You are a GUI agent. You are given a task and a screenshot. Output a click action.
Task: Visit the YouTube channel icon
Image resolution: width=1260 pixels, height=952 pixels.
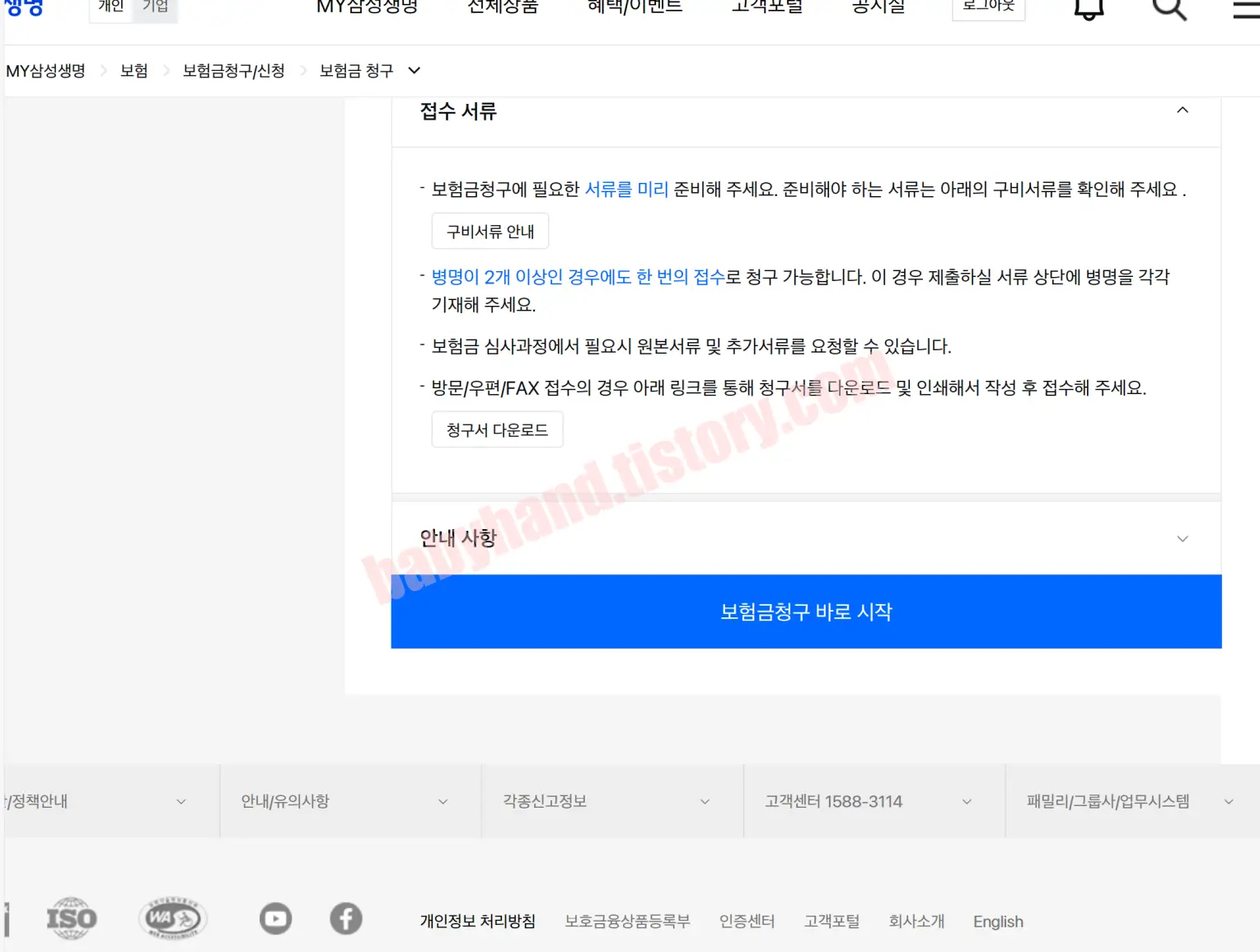point(275,918)
